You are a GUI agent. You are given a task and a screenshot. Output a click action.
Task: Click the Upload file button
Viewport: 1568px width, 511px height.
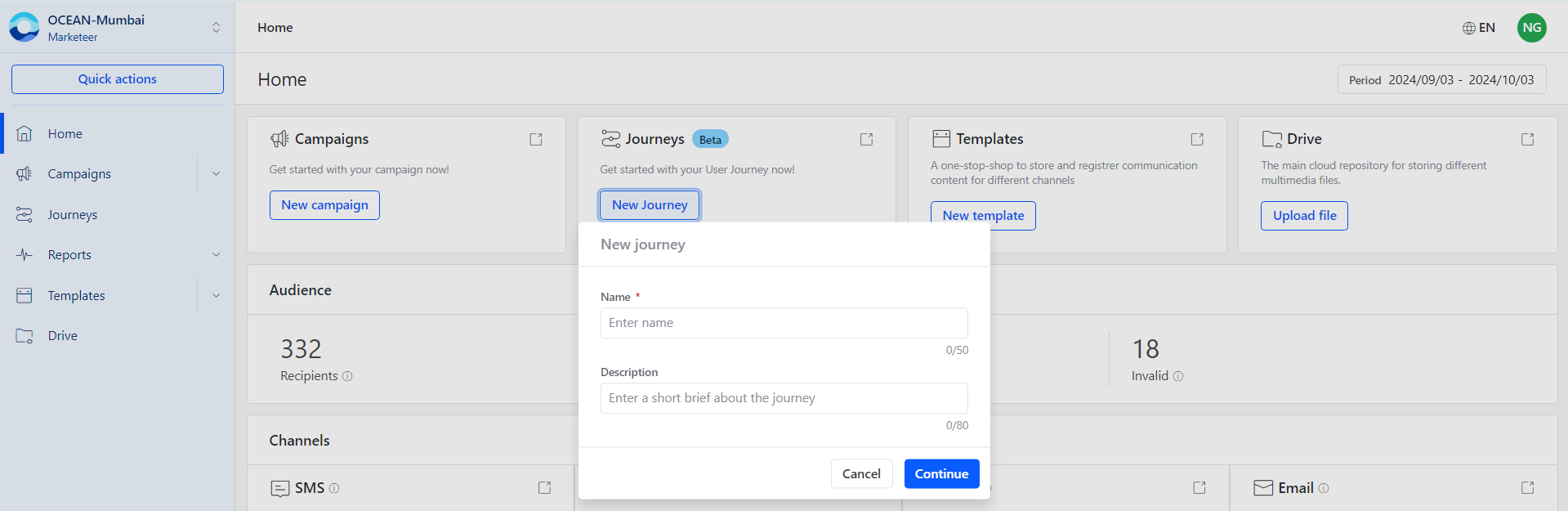[x=1304, y=216]
